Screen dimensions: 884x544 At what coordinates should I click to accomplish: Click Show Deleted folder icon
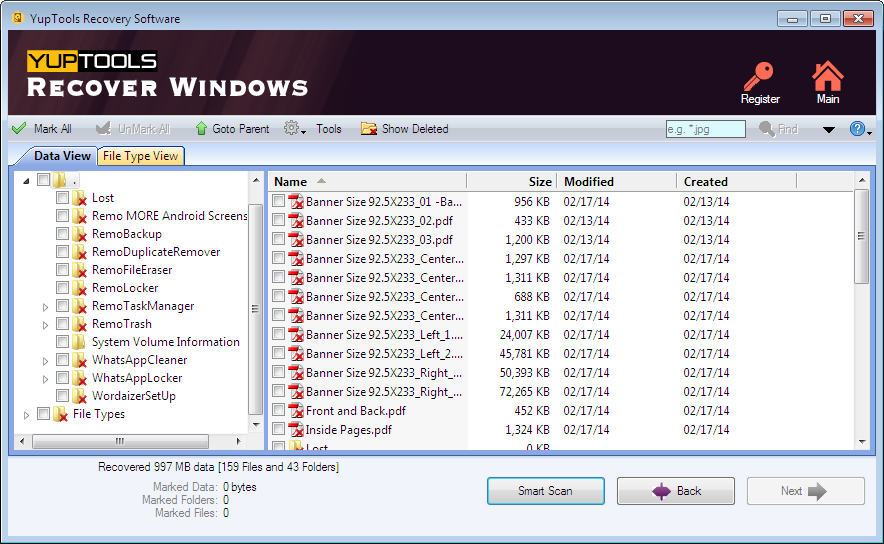tap(369, 129)
